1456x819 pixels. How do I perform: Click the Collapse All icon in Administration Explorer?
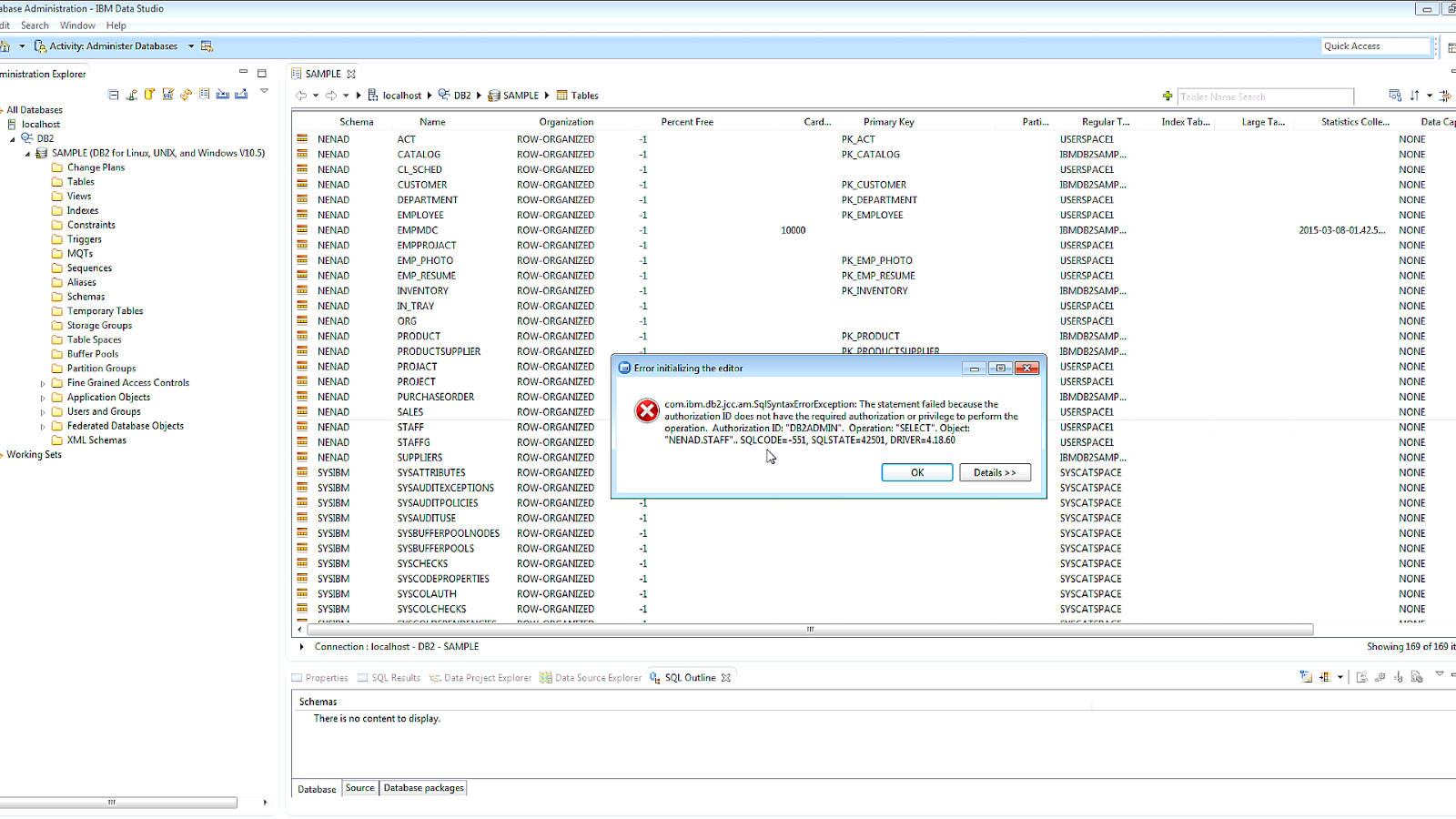pyautogui.click(x=113, y=95)
